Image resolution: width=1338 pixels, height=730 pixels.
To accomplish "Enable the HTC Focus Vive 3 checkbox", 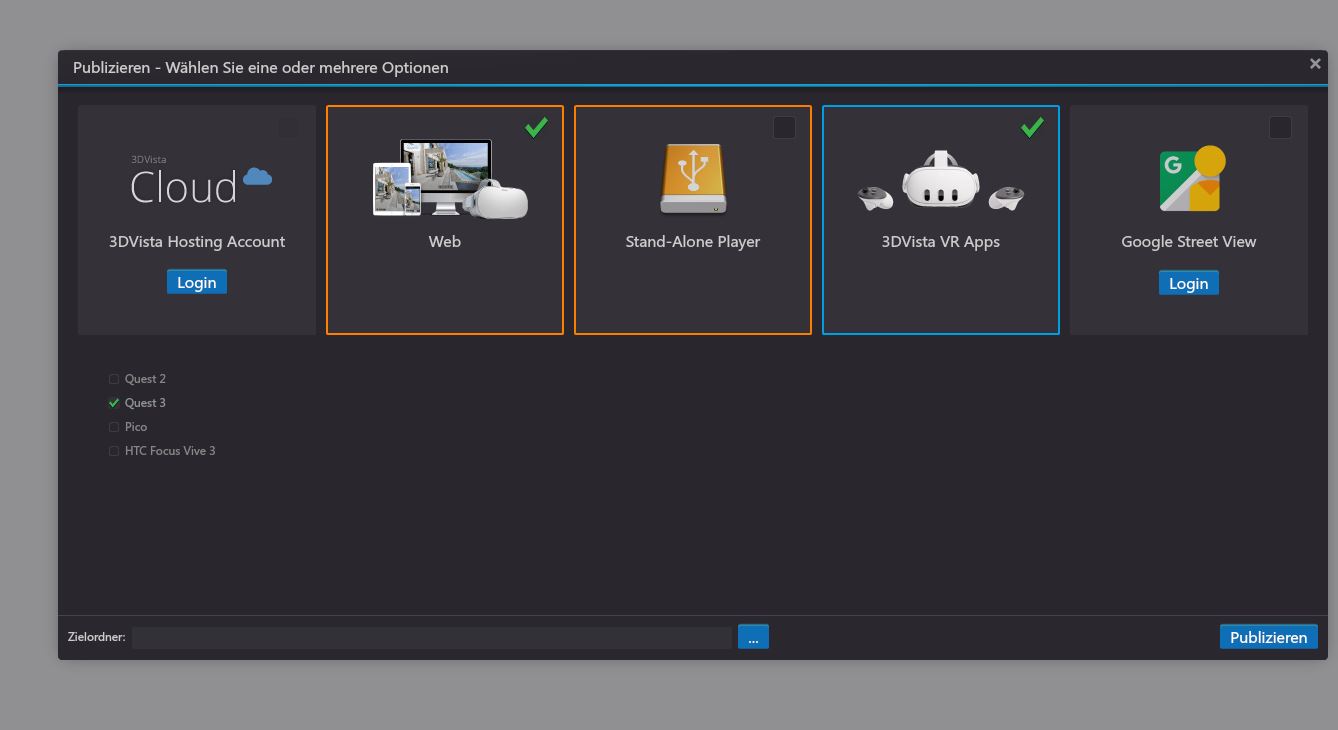I will [x=114, y=451].
